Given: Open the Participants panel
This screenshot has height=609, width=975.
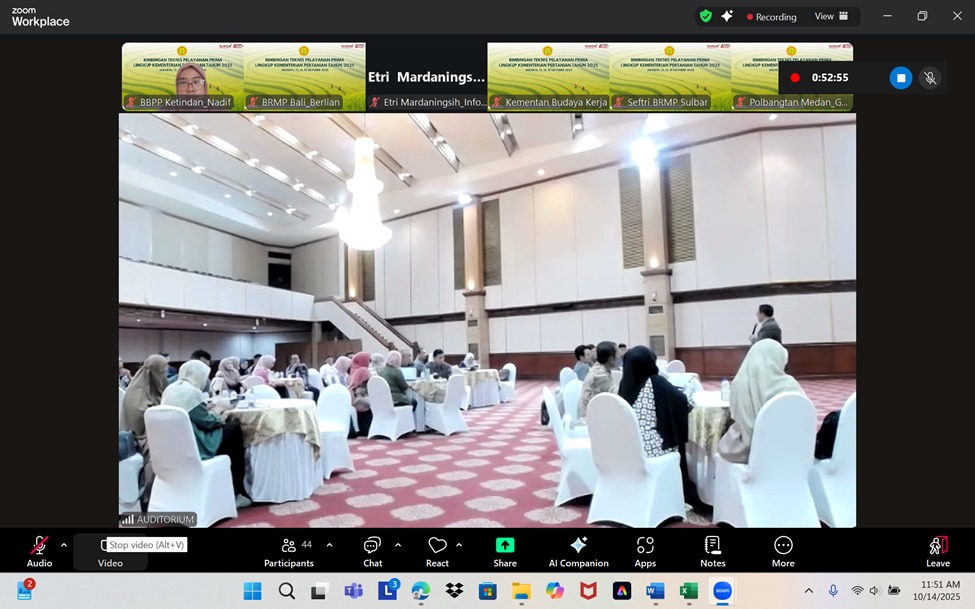Looking at the screenshot, I should click(x=289, y=550).
